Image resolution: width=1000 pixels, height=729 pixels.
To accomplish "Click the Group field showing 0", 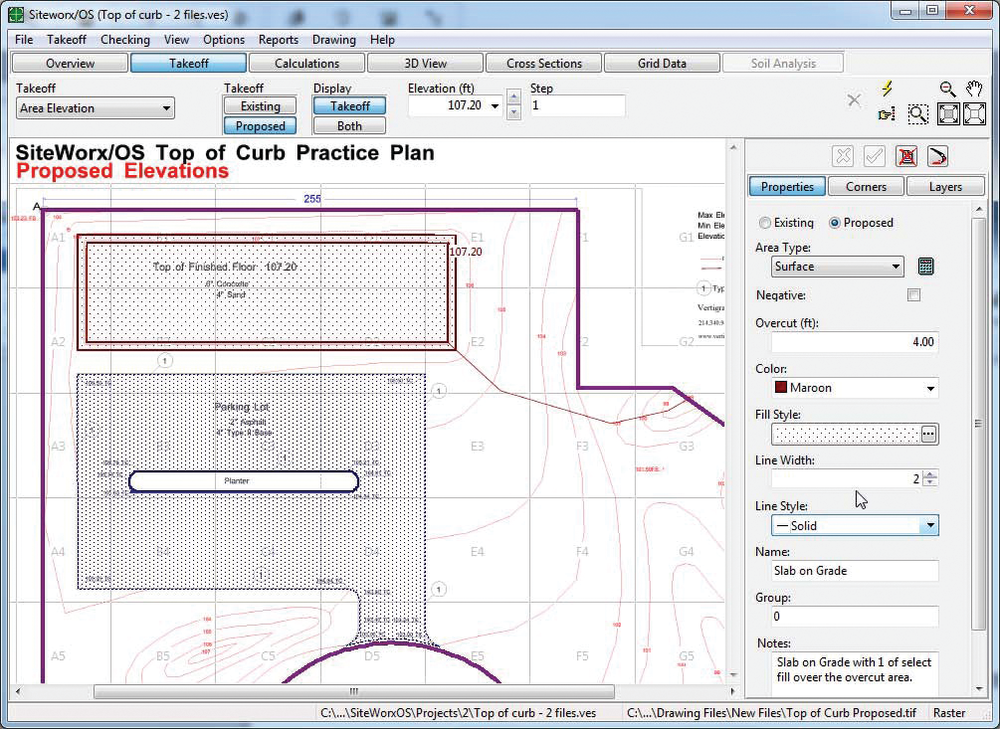I will click(x=855, y=616).
